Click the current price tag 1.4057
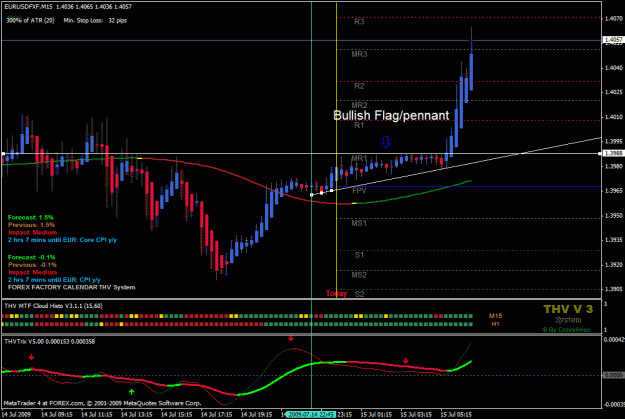This screenshot has width=625, height=419. pyautogui.click(x=613, y=40)
